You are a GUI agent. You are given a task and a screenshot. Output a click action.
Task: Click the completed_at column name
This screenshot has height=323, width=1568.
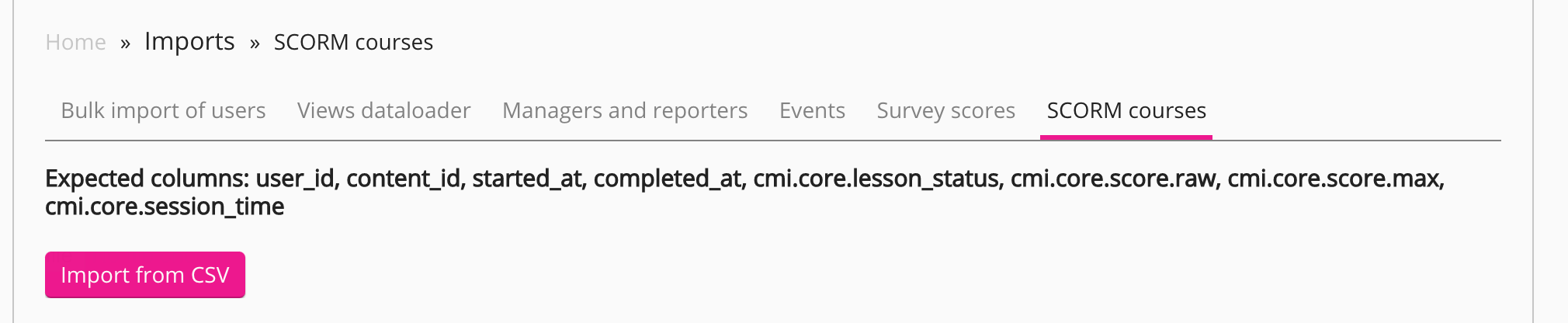click(x=668, y=179)
